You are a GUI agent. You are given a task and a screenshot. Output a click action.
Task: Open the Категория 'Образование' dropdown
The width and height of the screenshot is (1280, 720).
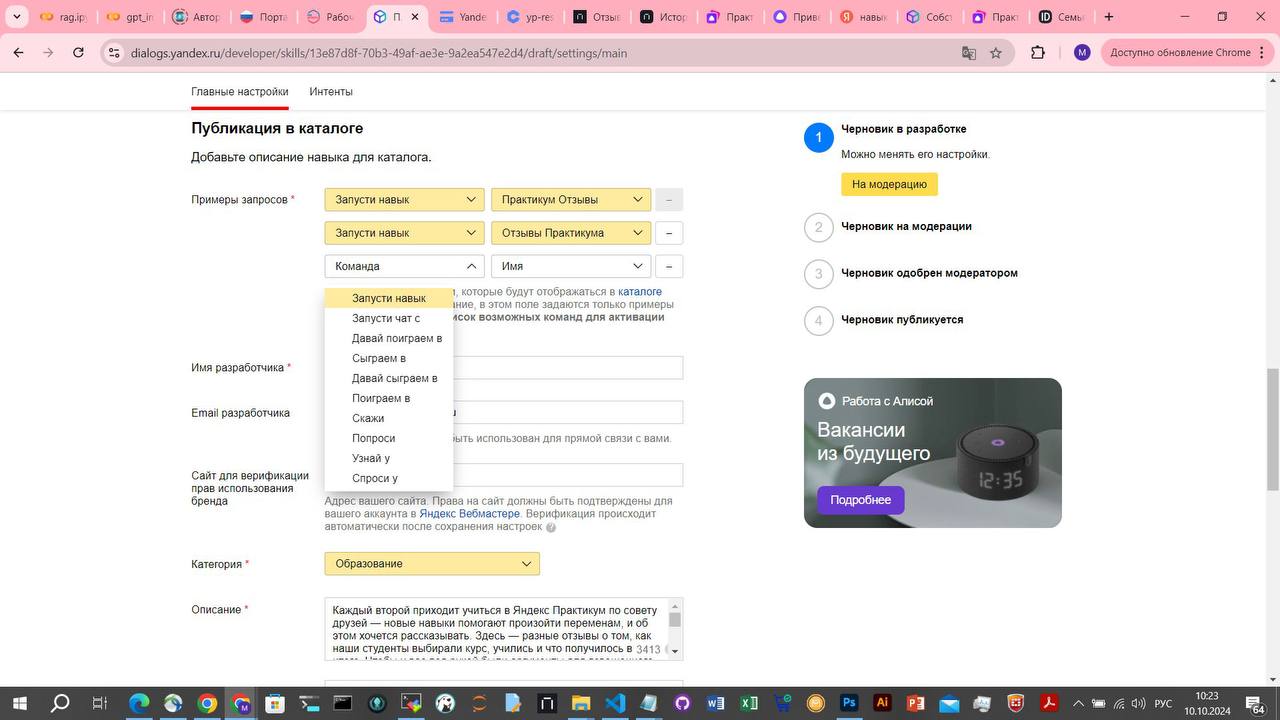(432, 564)
